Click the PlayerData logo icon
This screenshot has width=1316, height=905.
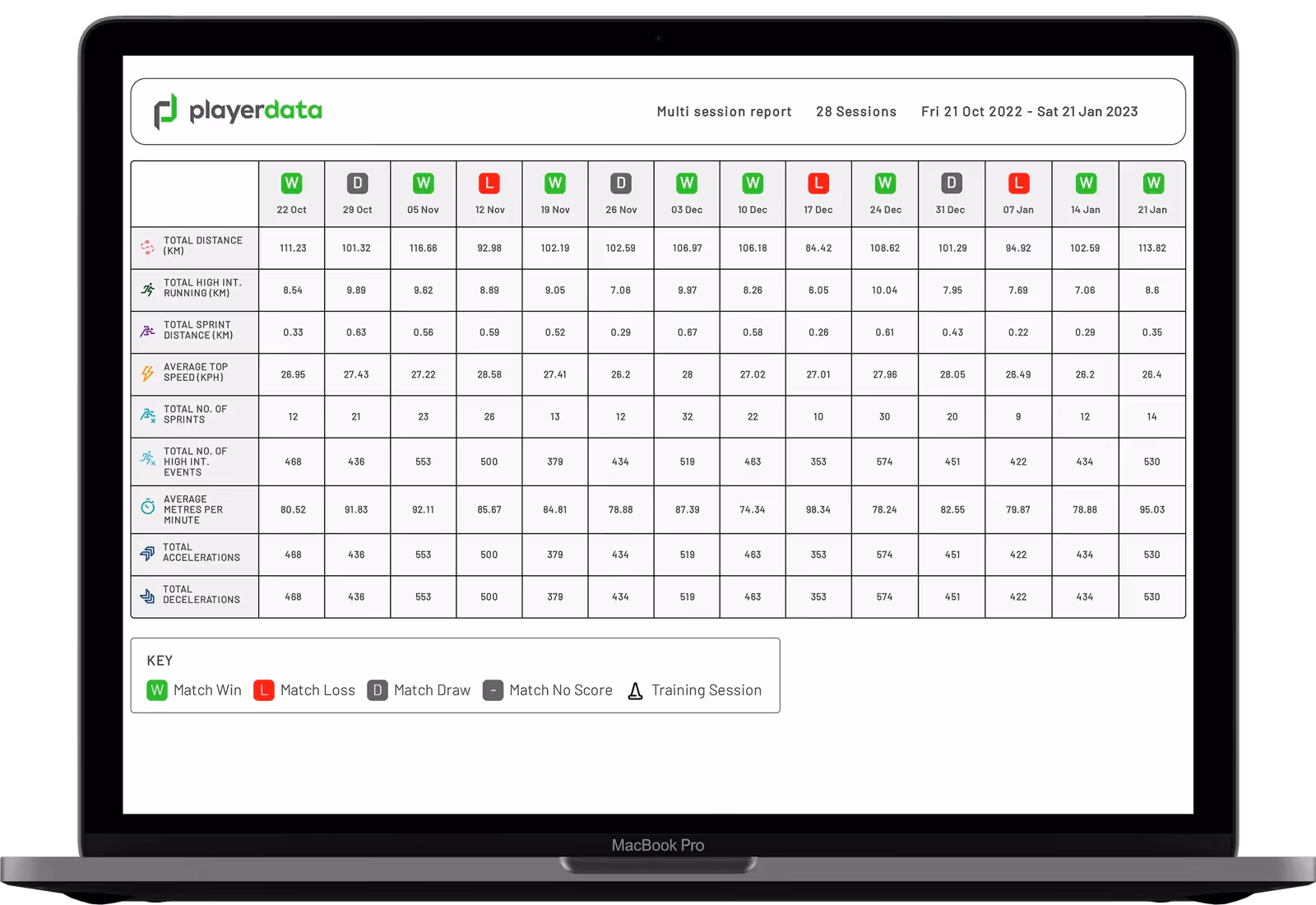point(165,111)
